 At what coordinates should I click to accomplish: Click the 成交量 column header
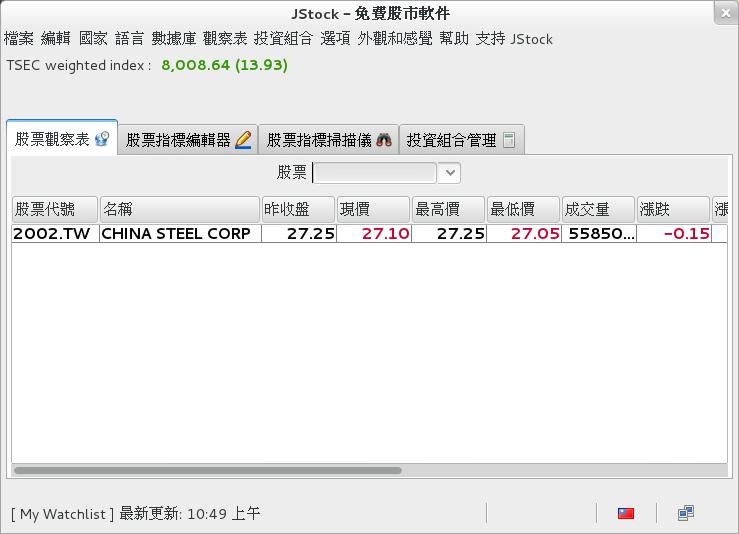598,209
